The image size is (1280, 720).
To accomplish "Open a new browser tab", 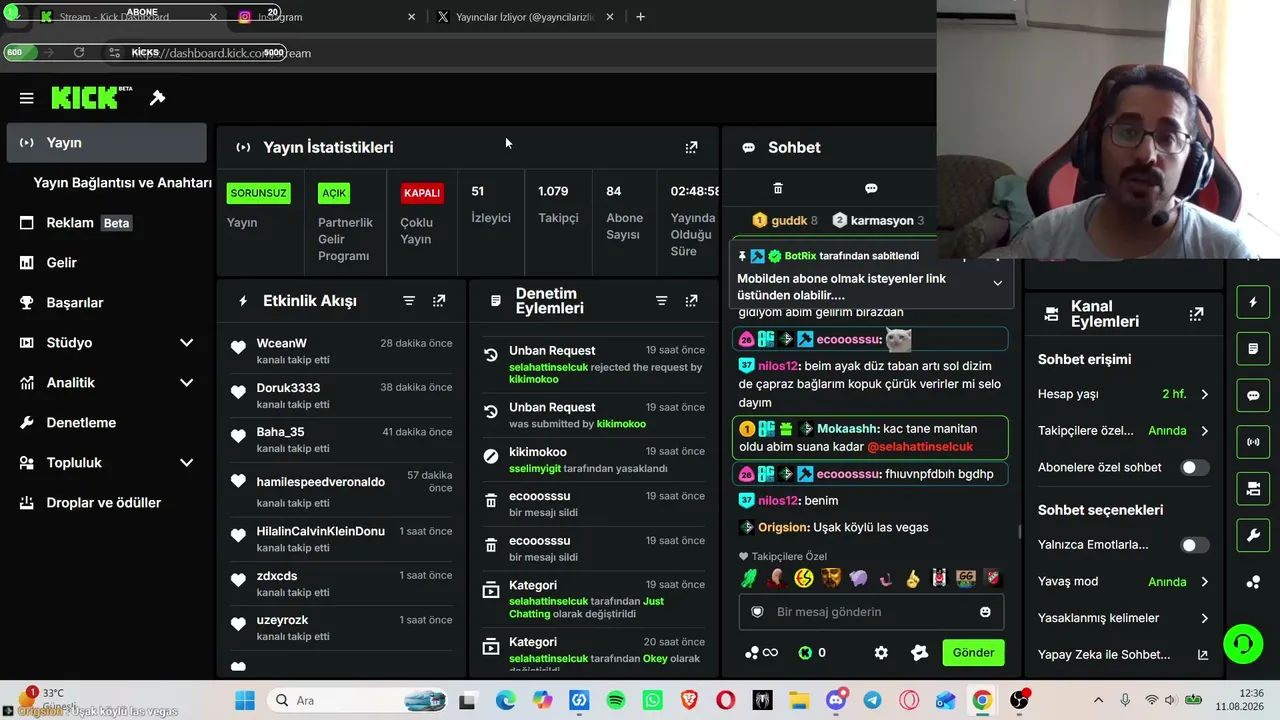I will (640, 17).
